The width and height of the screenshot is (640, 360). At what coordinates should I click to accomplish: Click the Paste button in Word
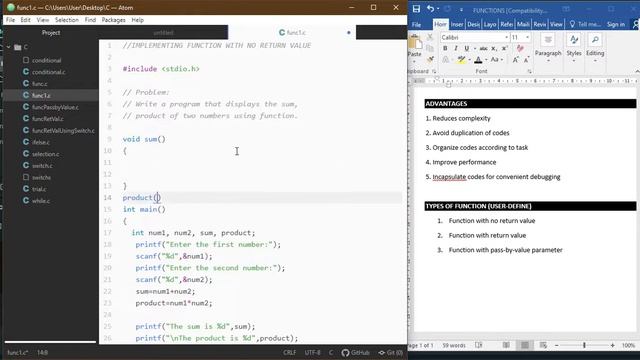(x=415, y=47)
